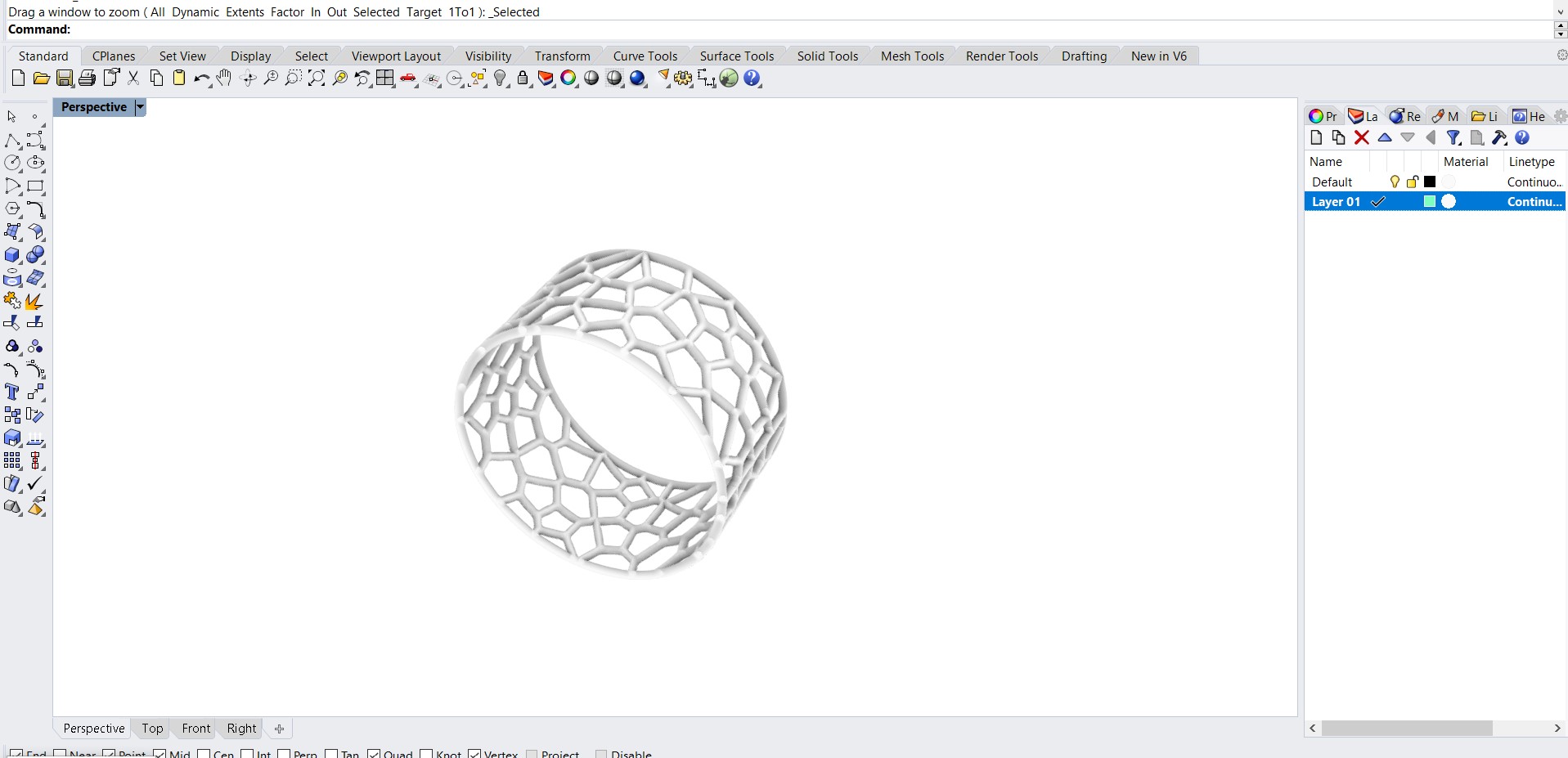Image resolution: width=1568 pixels, height=758 pixels.
Task: Open the four viewports layout icon
Action: coord(385,78)
